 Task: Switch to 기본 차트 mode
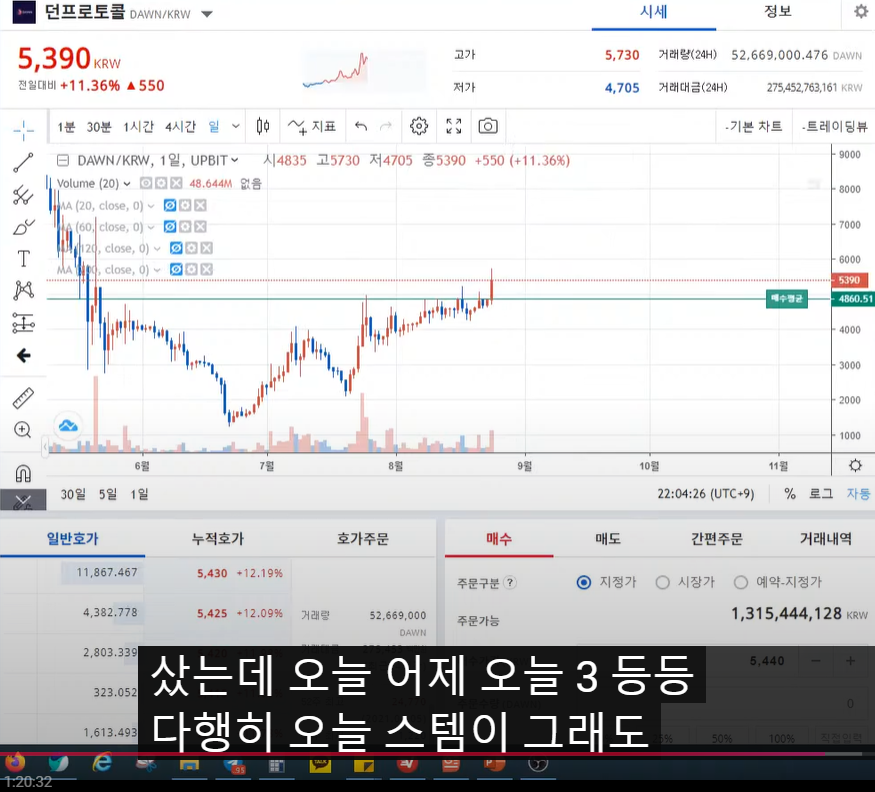[753, 127]
